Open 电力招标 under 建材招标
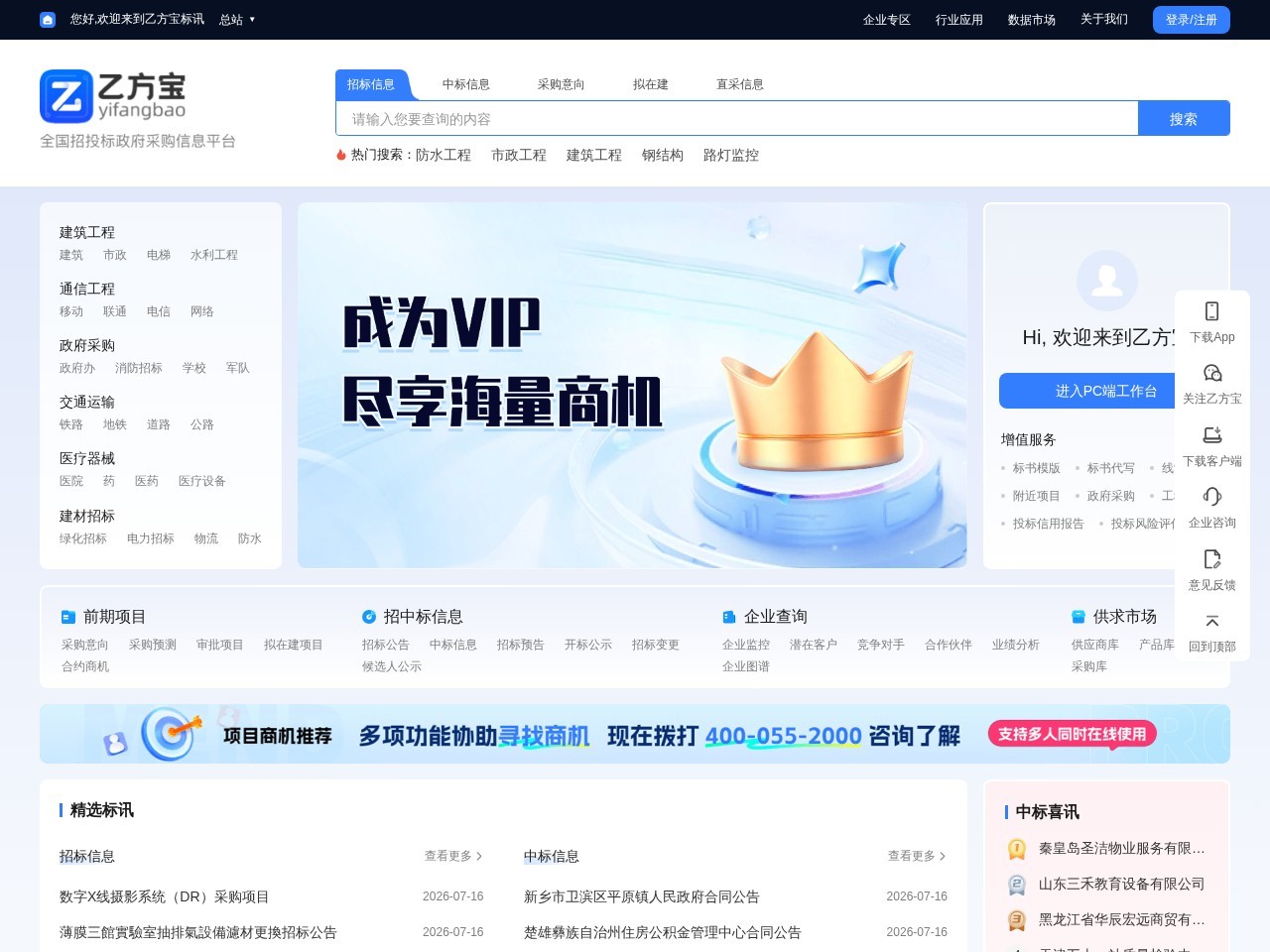Viewport: 1270px width, 952px height. coord(151,538)
